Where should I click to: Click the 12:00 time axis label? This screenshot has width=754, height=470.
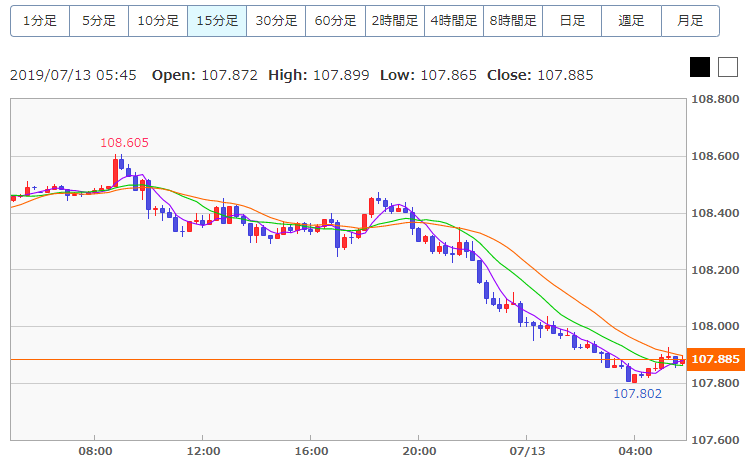click(x=203, y=451)
